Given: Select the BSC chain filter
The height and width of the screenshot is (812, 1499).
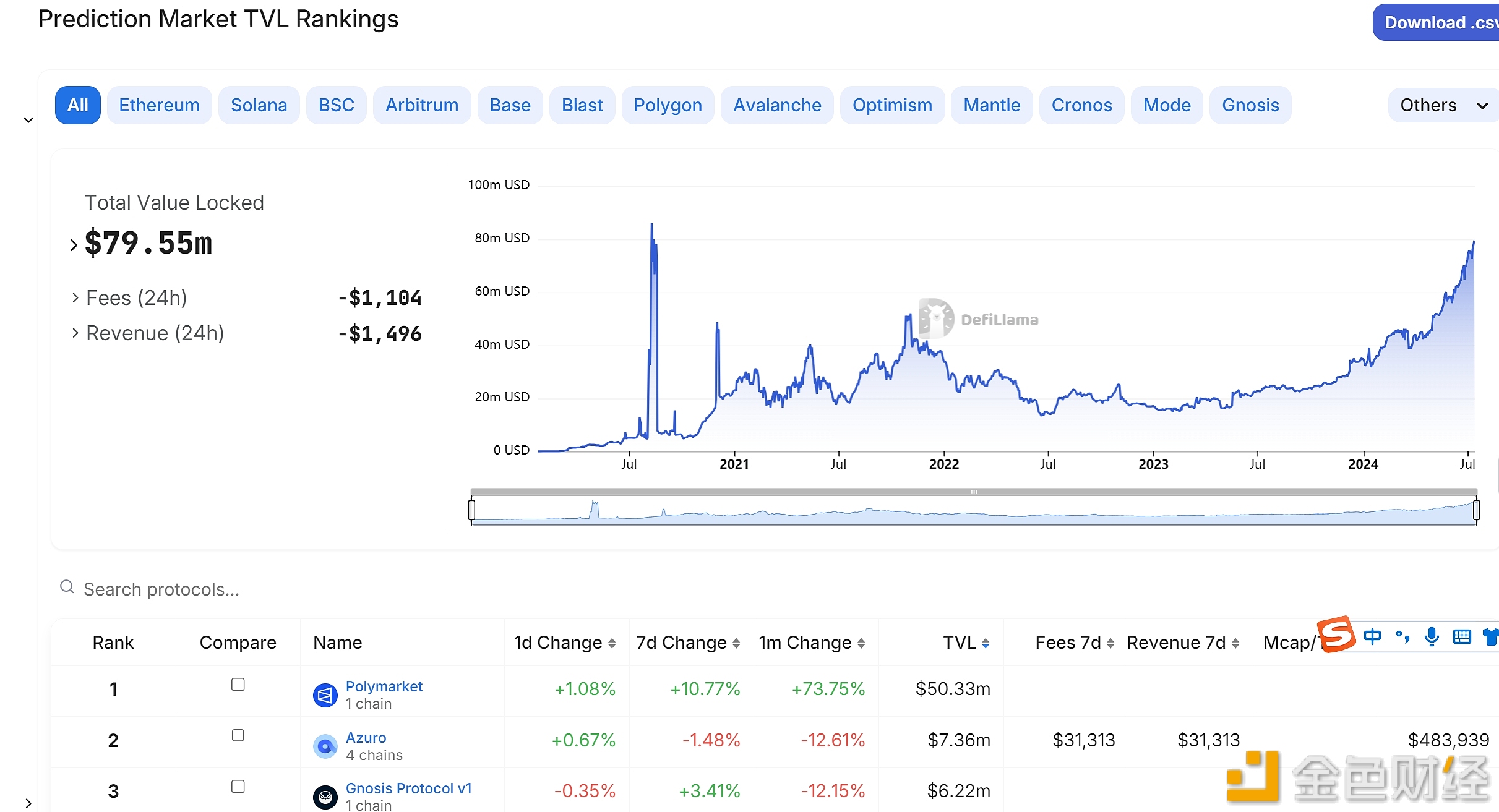Looking at the screenshot, I should click(x=337, y=105).
